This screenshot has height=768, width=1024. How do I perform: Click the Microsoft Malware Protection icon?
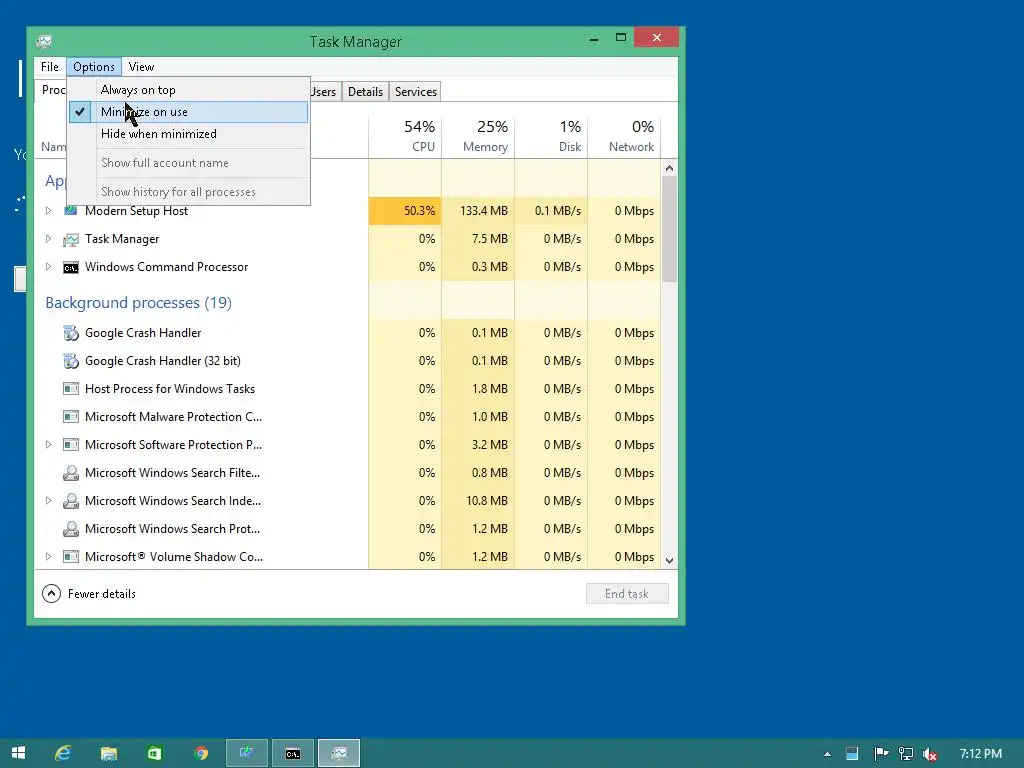(71, 417)
